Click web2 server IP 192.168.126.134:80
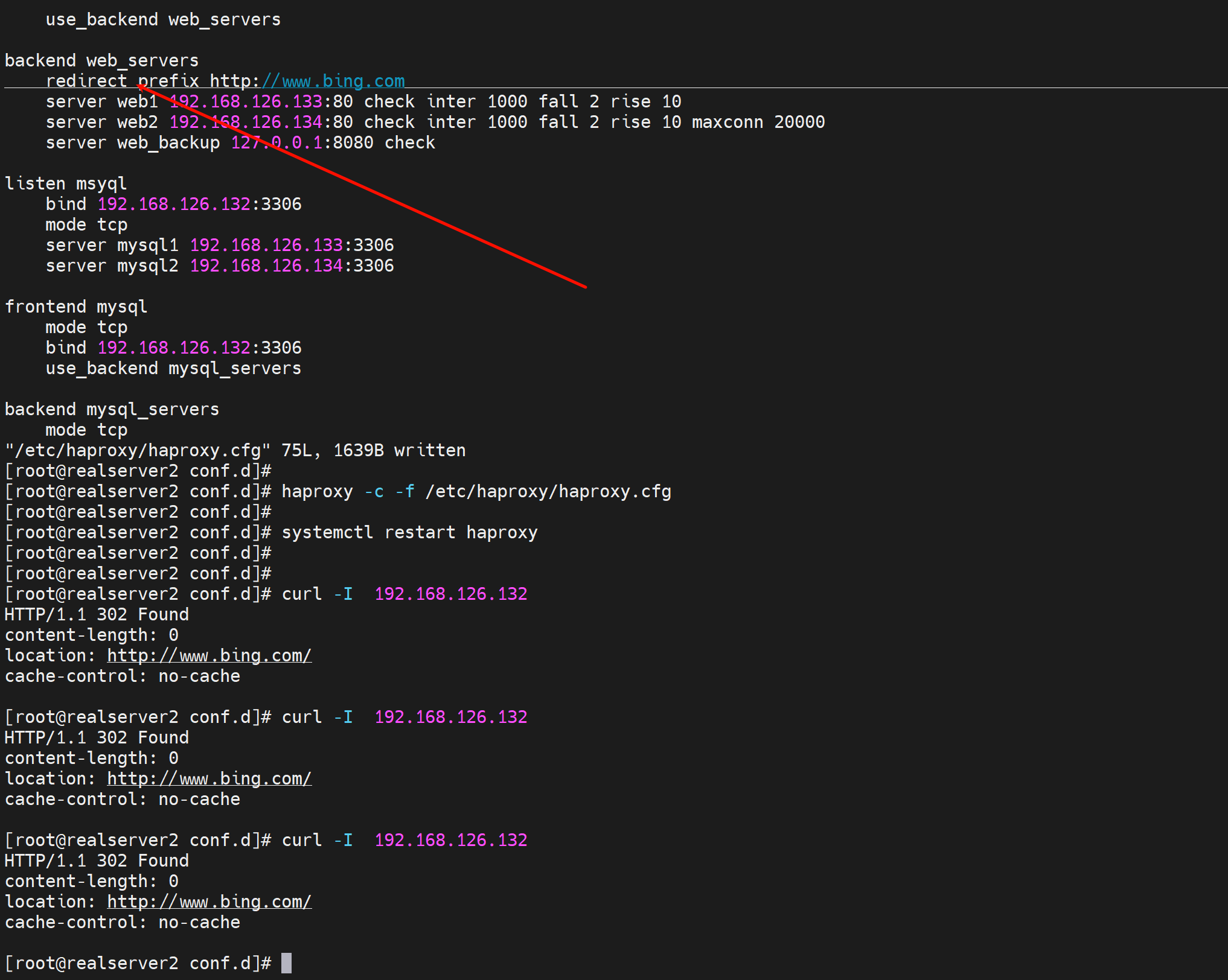 (x=261, y=122)
